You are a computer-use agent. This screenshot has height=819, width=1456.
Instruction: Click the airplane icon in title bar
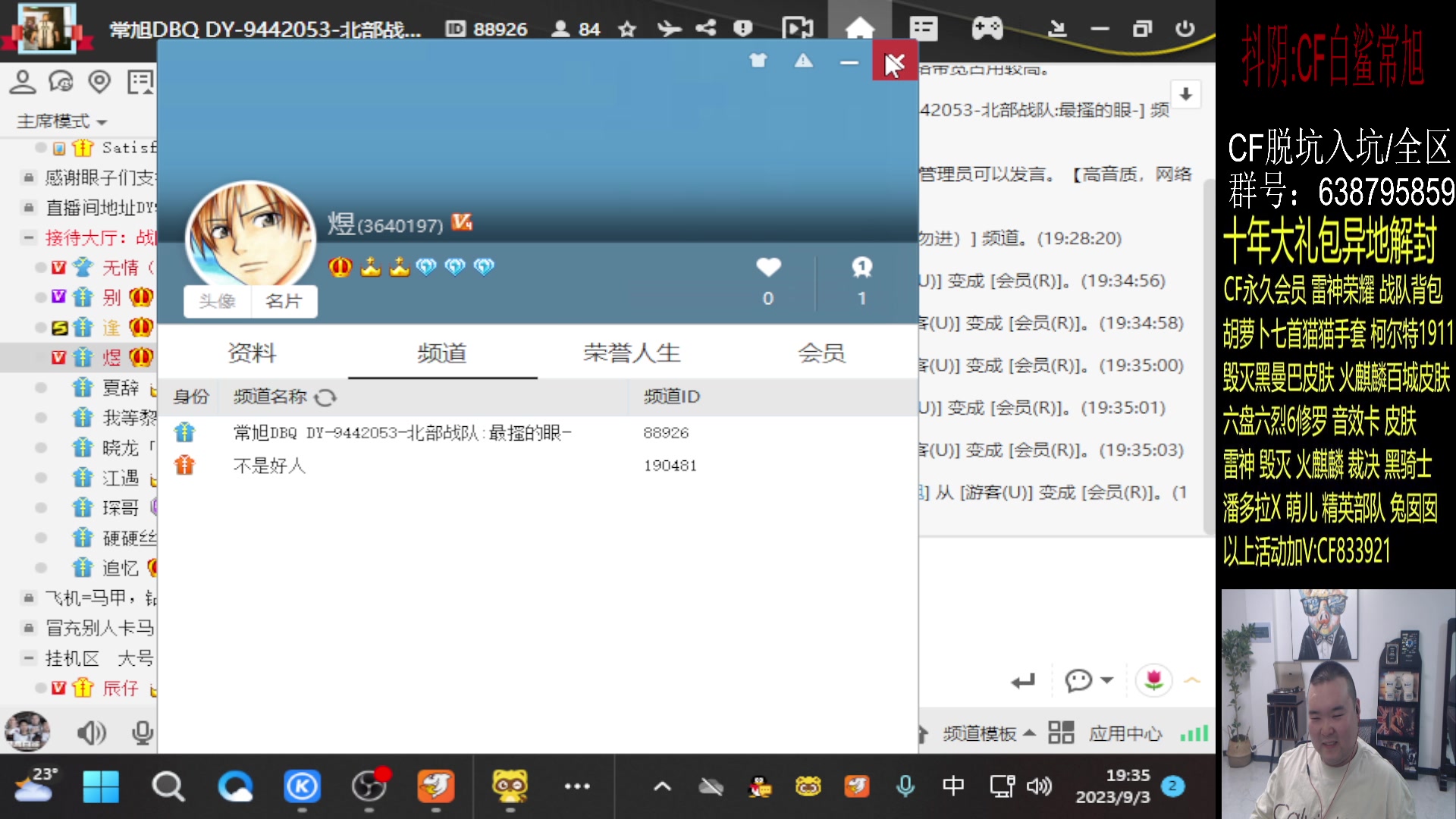tap(669, 29)
